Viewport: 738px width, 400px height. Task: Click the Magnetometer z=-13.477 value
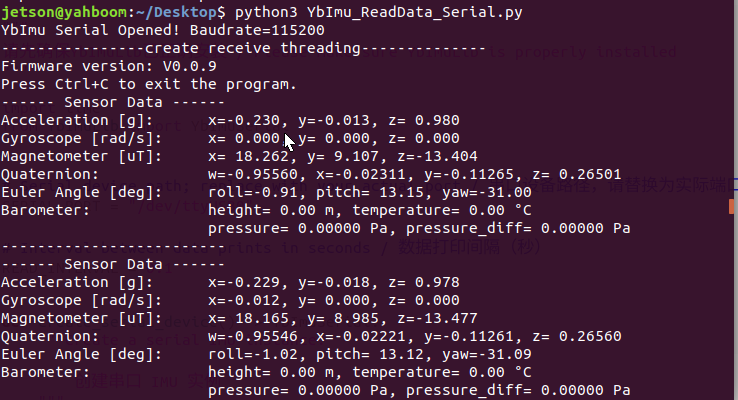[x=437, y=318]
